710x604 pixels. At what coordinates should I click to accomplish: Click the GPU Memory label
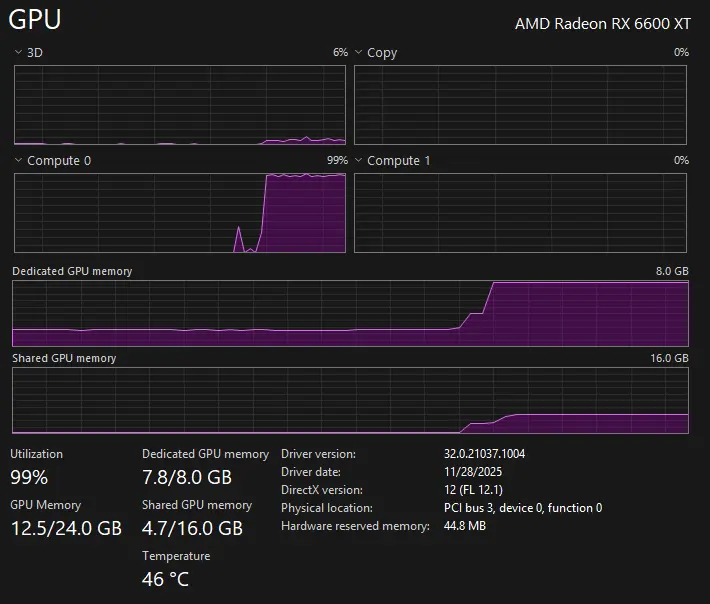[45, 505]
